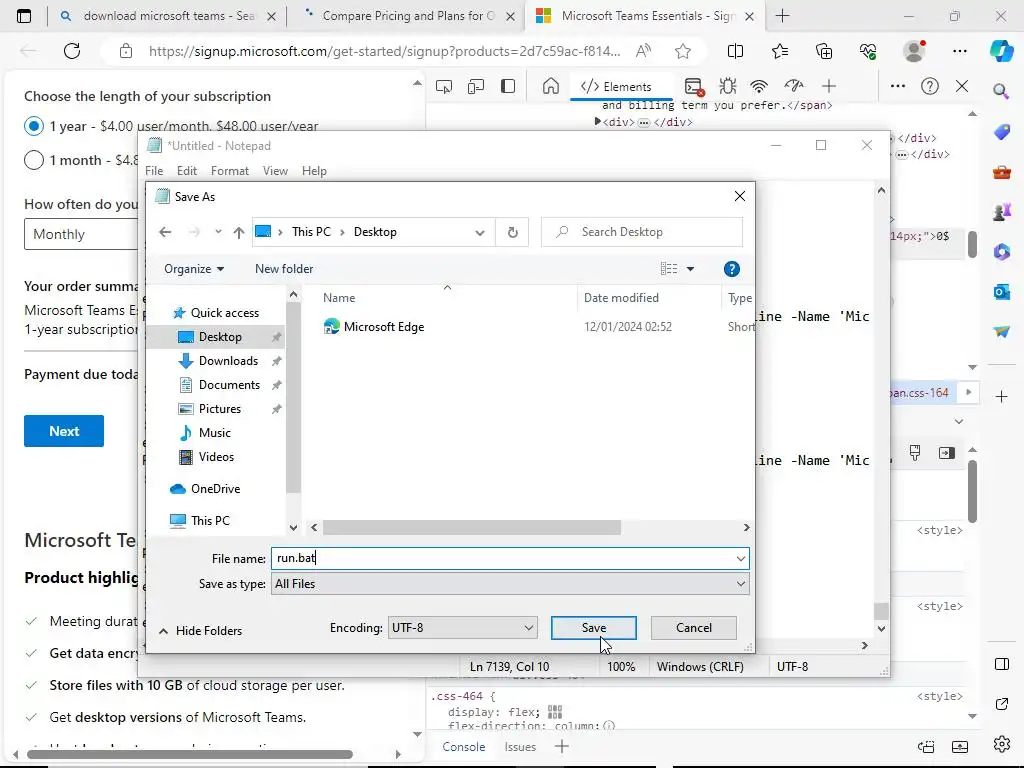Viewport: 1024px width, 768px height.
Task: Open Save As dialog help icon
Action: [x=731, y=269]
